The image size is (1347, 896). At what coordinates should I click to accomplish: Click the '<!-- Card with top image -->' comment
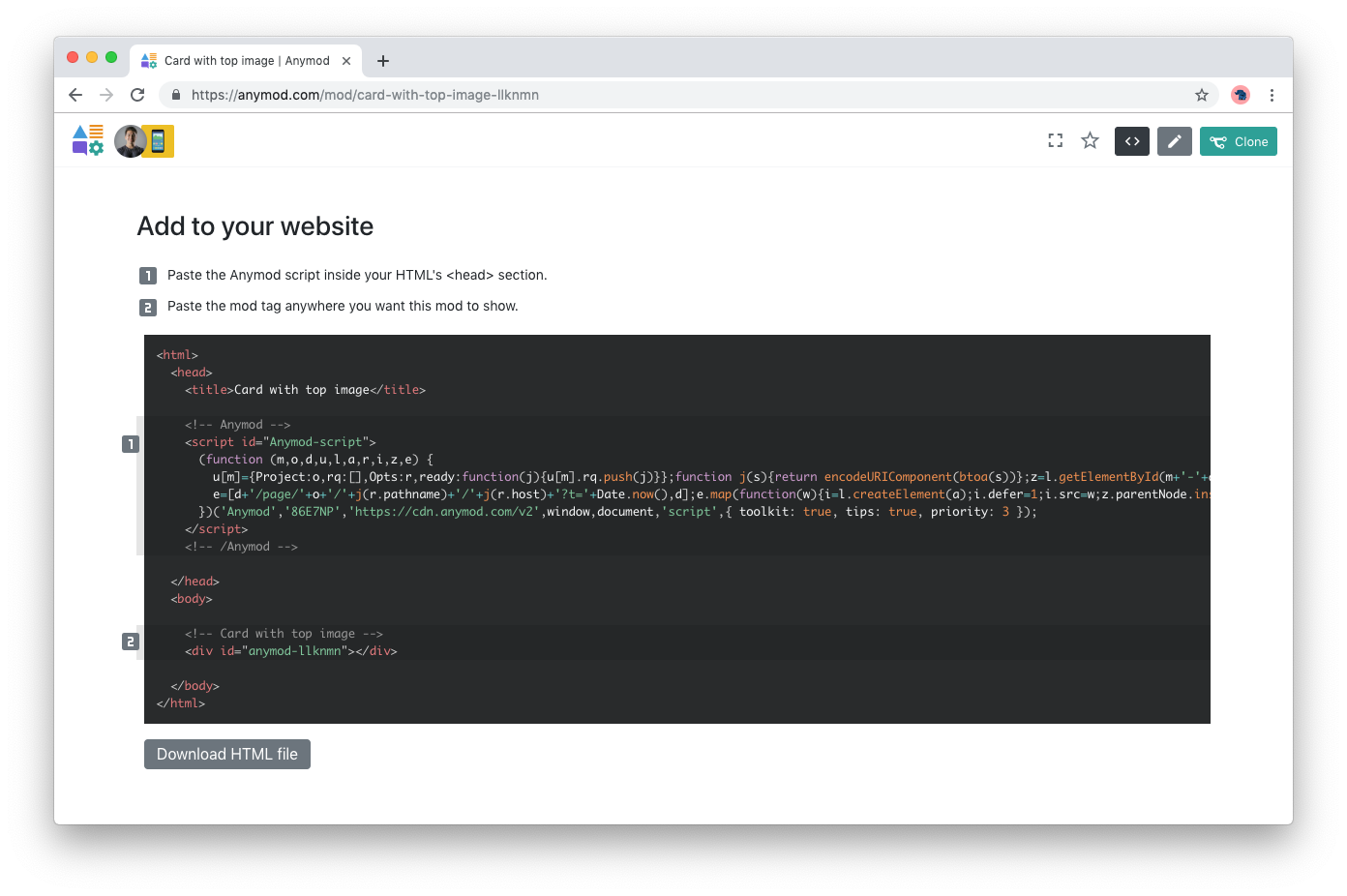click(x=284, y=634)
